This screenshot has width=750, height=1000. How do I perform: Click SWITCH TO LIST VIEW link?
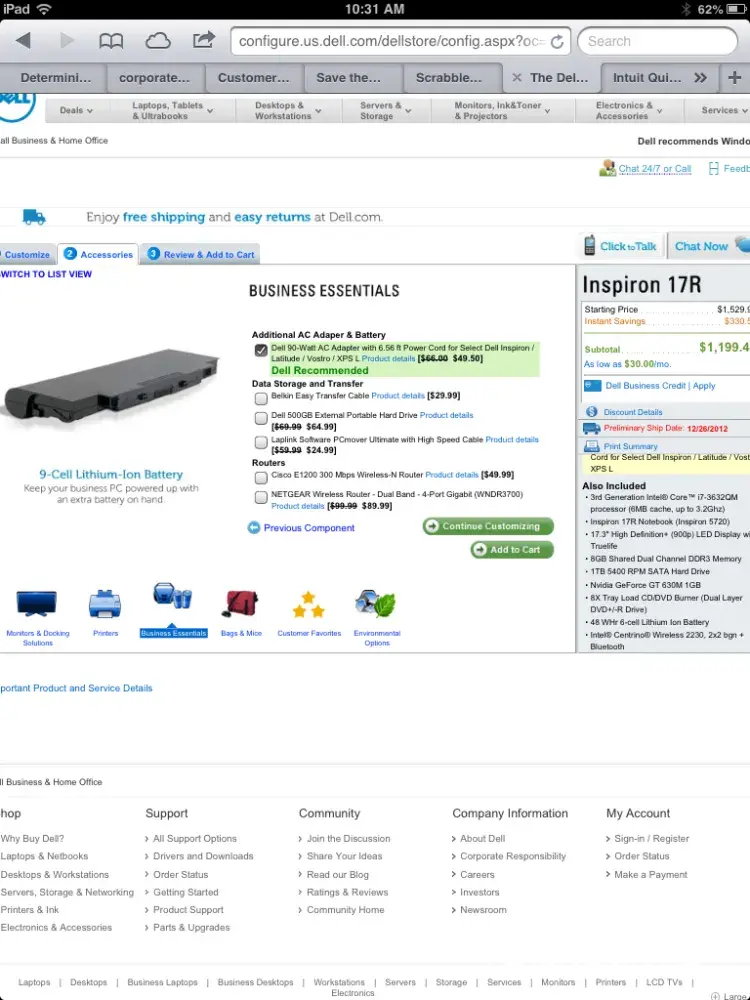tap(46, 274)
